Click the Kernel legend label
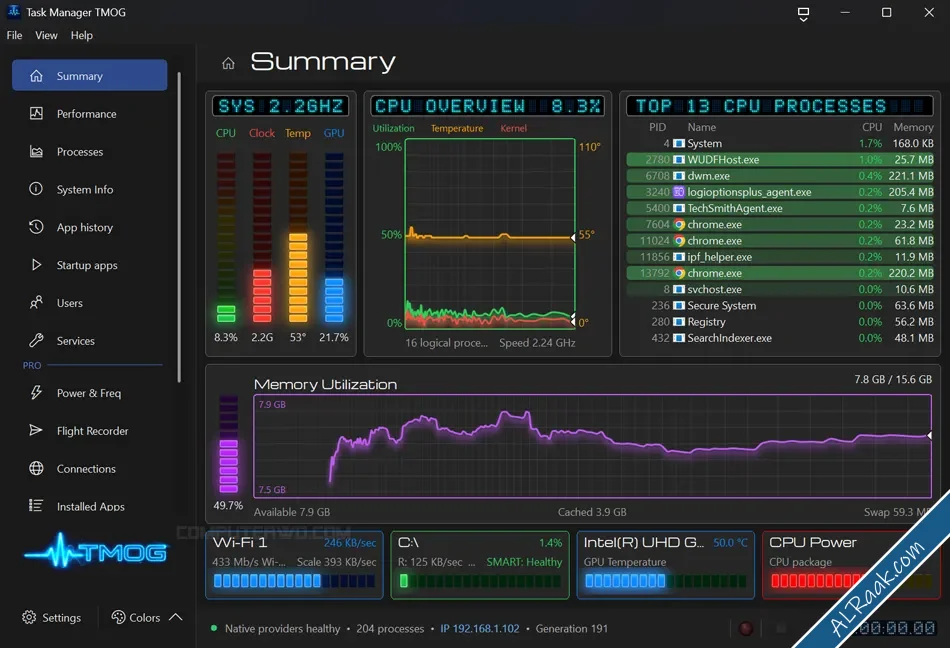The width and height of the screenshot is (950, 648). pos(513,128)
